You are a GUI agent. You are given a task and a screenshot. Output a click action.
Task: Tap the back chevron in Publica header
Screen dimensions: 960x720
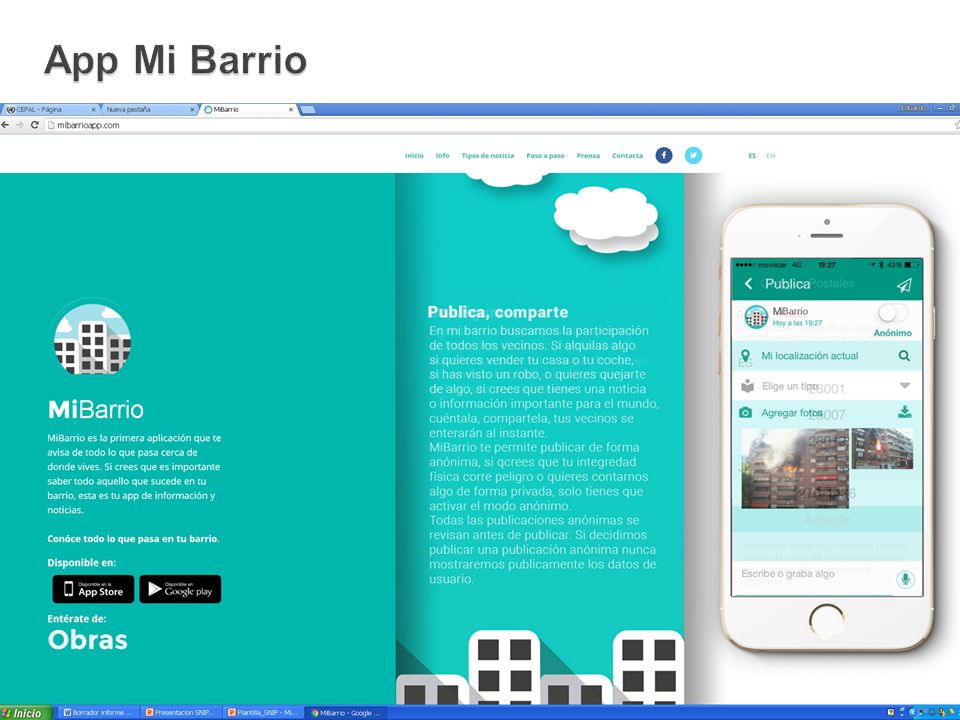[748, 283]
